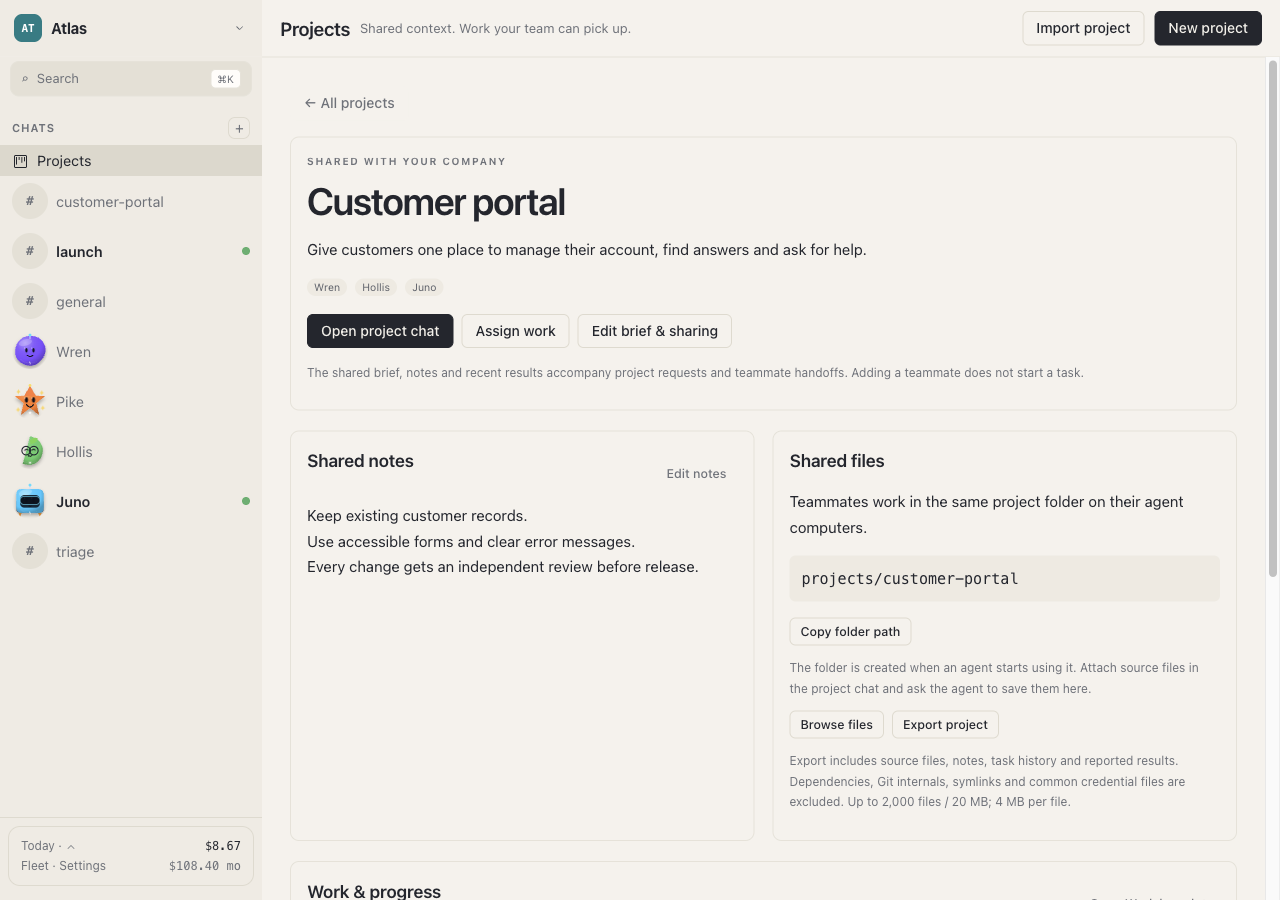Click the Customer portal project title
Viewport: 1280px width, 900px height.
click(x=436, y=202)
